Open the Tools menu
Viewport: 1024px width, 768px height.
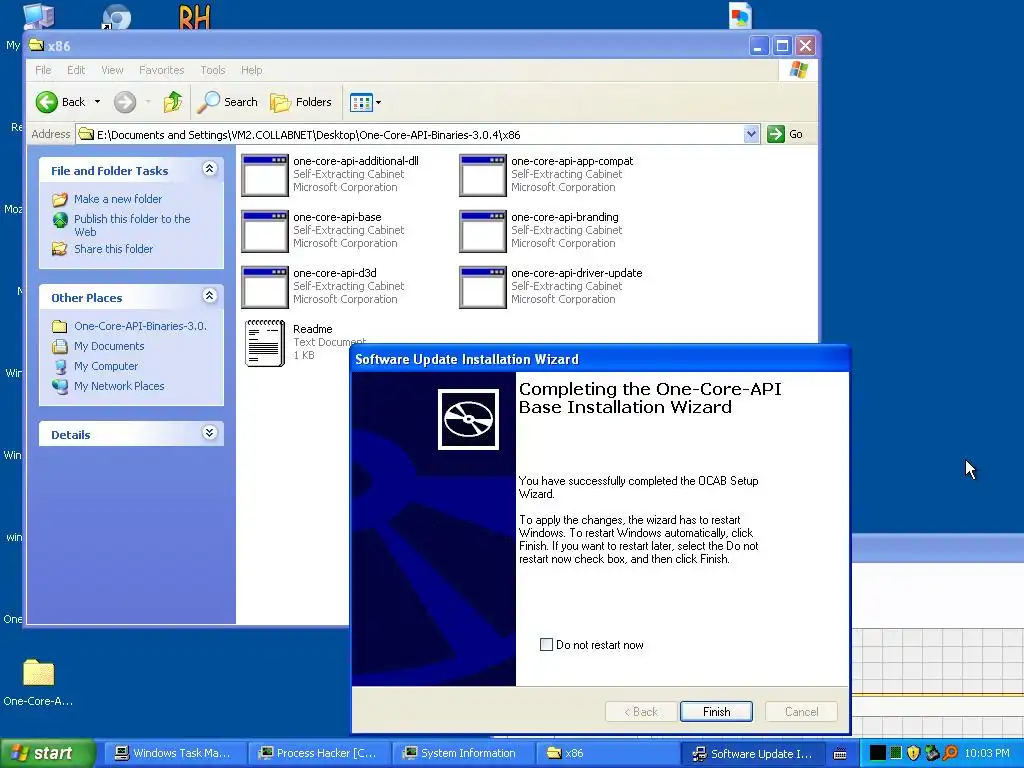212,70
